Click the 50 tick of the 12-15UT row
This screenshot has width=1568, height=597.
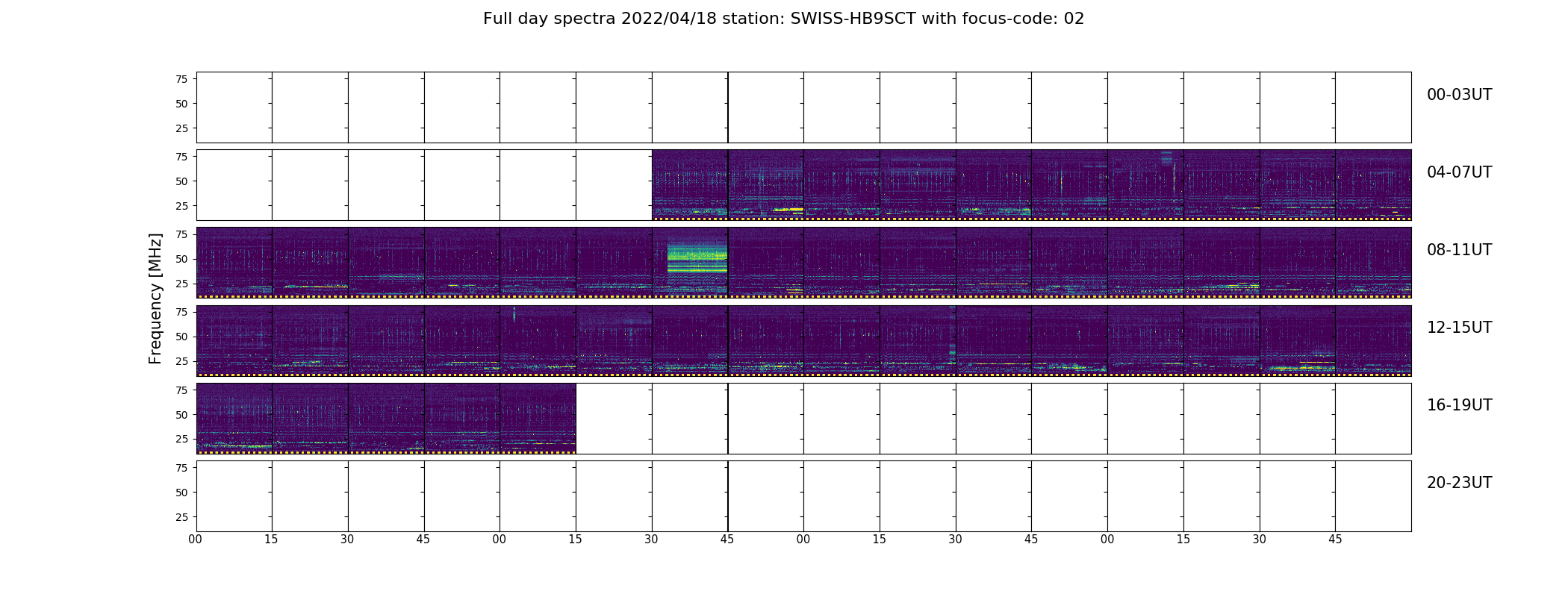pos(181,337)
